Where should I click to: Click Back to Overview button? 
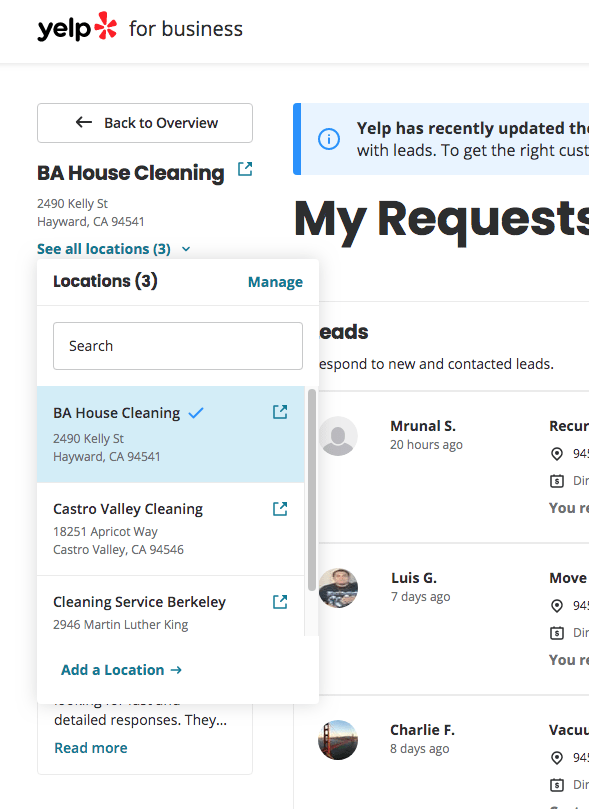145,123
